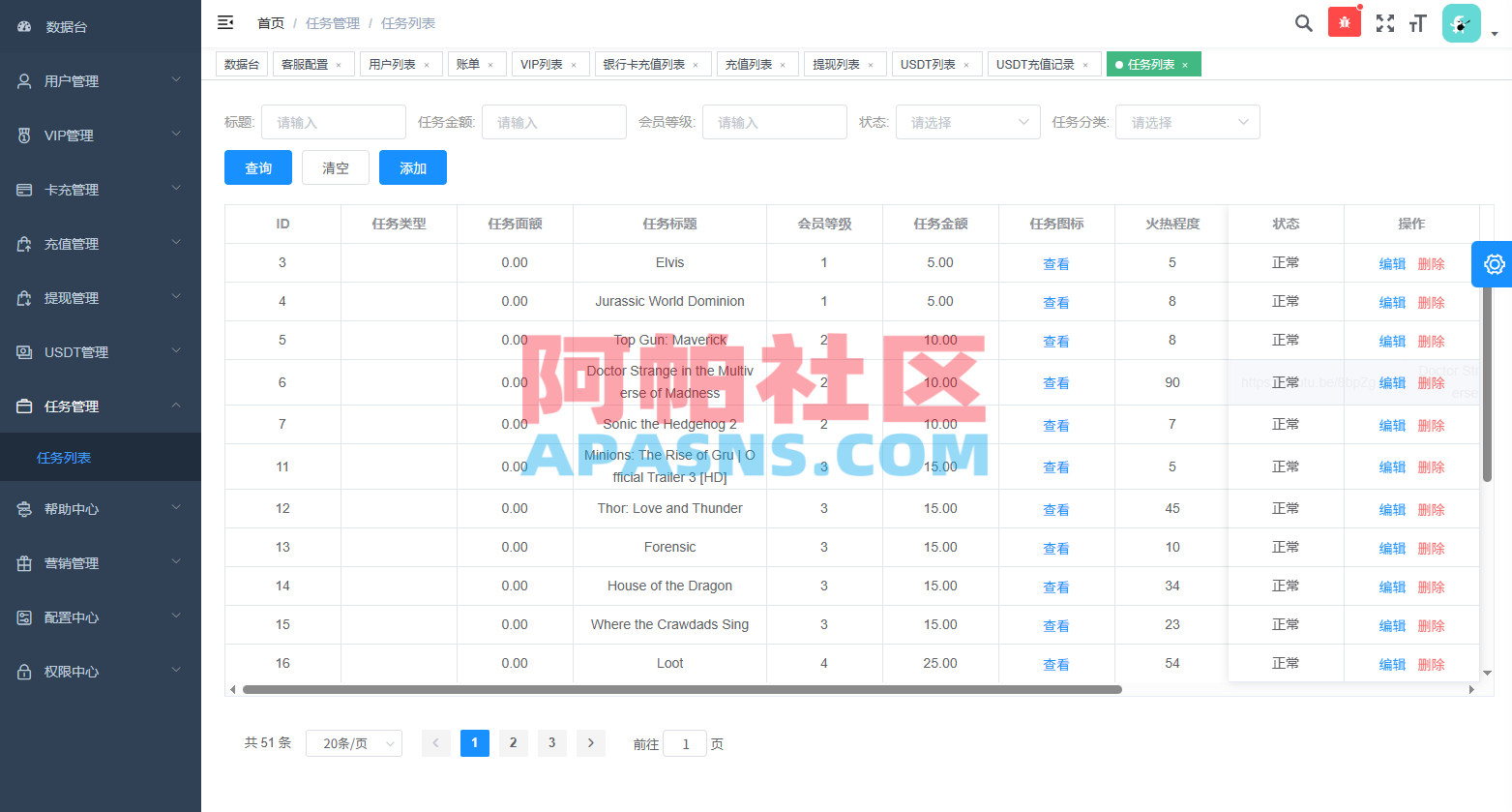
Task: View the icon for Thor: Love and Thunder
Action: coord(1056,509)
